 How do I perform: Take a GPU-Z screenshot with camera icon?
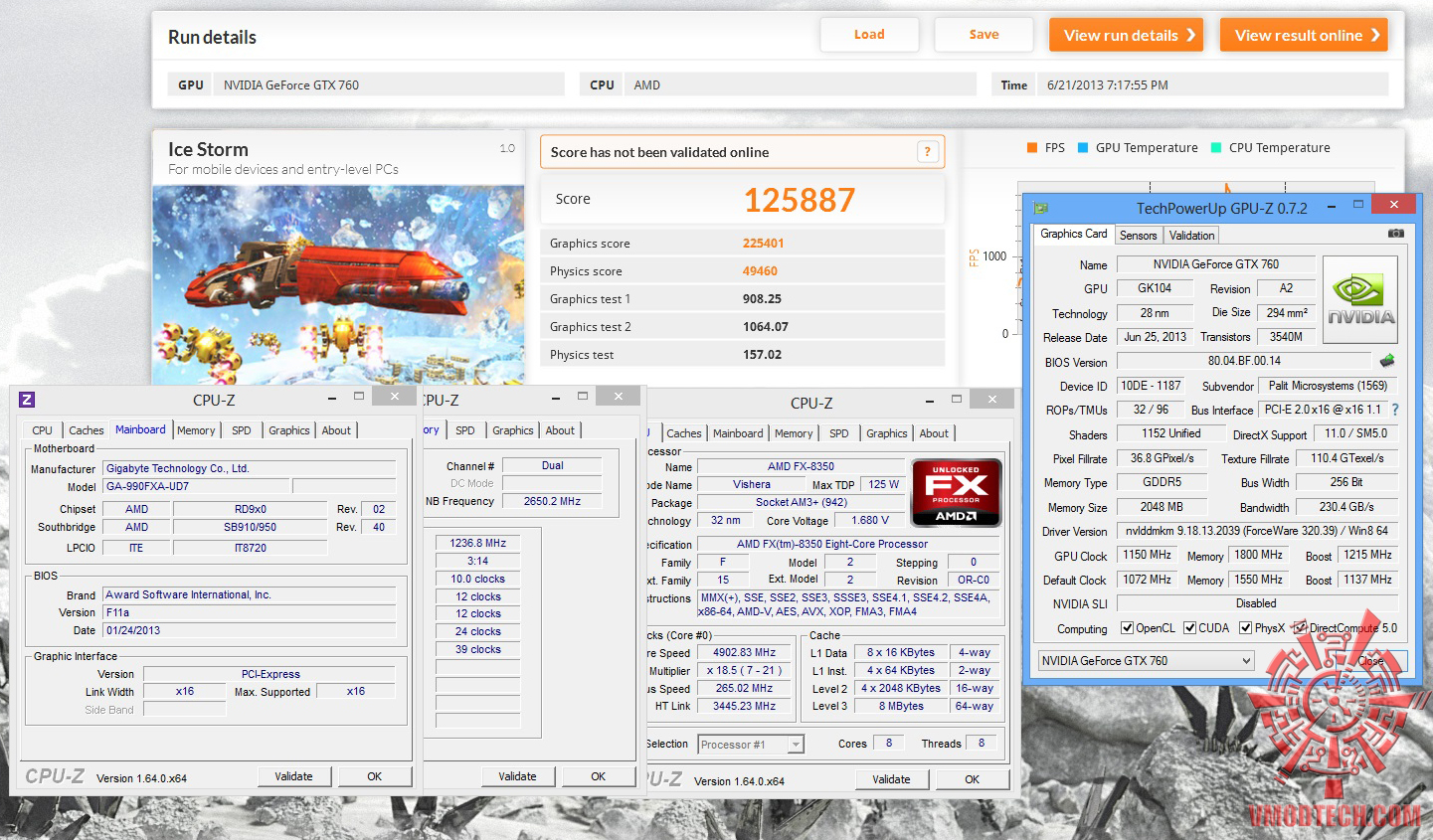pyautogui.click(x=1396, y=234)
